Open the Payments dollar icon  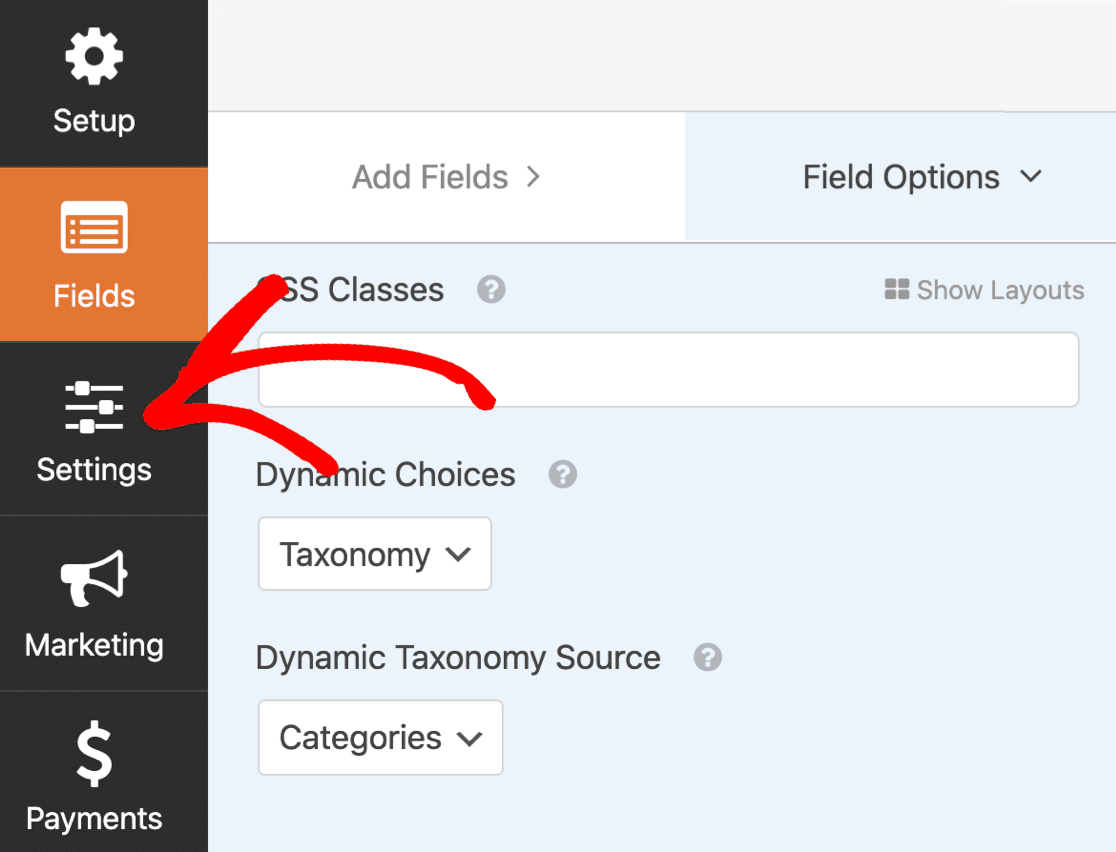(94, 754)
